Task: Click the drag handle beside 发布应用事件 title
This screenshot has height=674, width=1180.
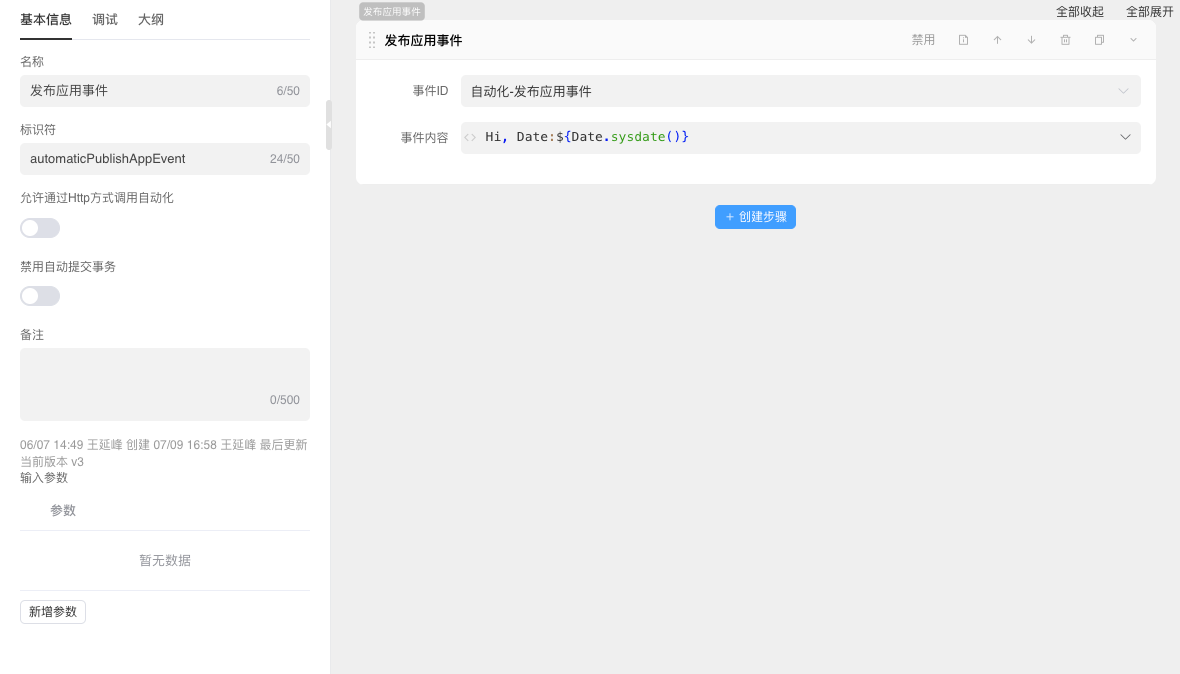Action: point(371,39)
